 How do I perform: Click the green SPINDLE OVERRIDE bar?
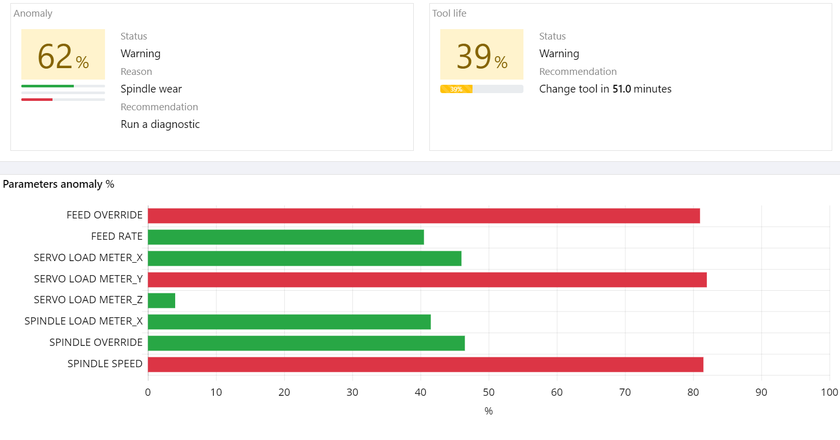click(x=306, y=343)
